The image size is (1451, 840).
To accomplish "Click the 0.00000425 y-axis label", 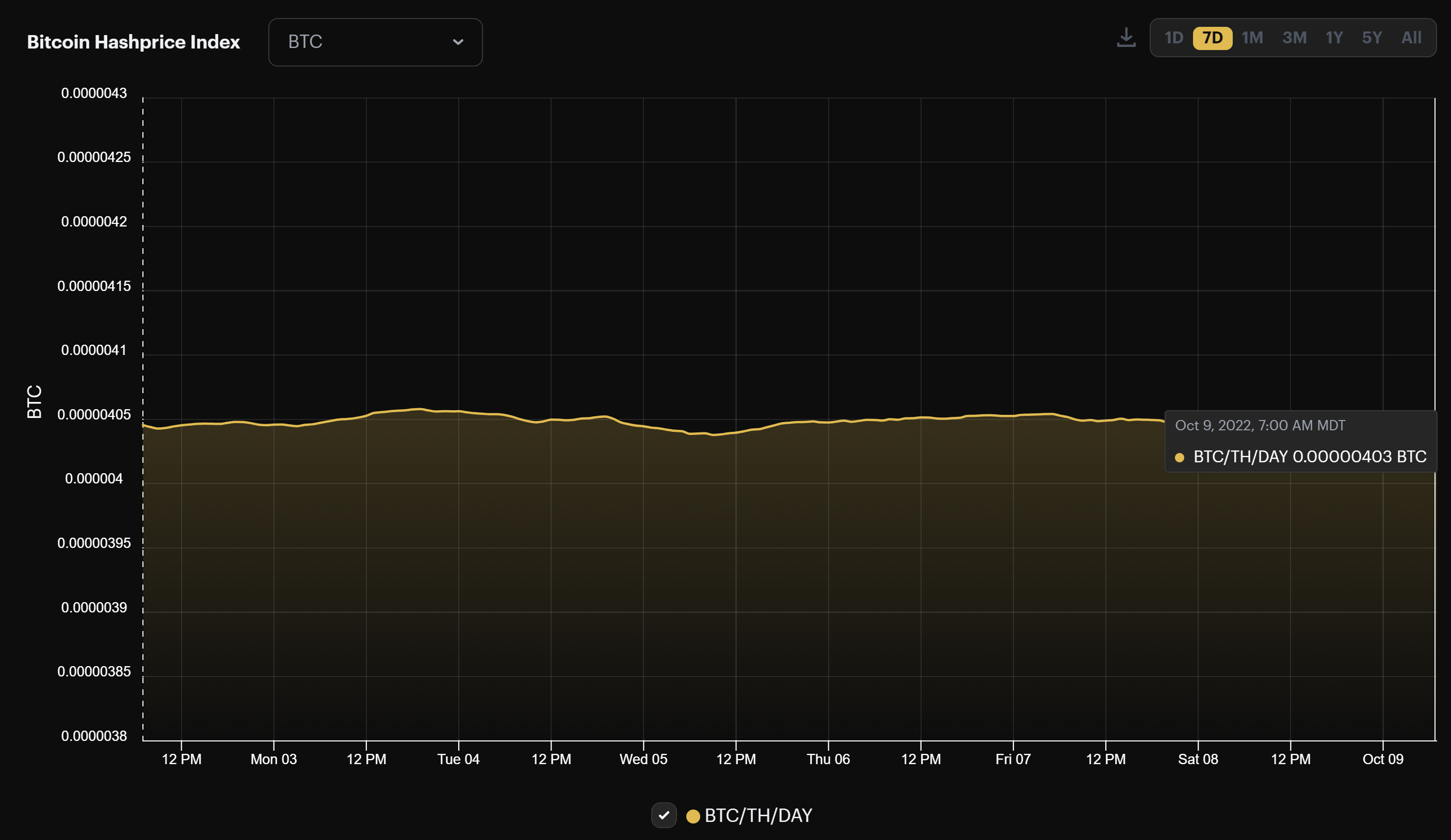I will [94, 157].
